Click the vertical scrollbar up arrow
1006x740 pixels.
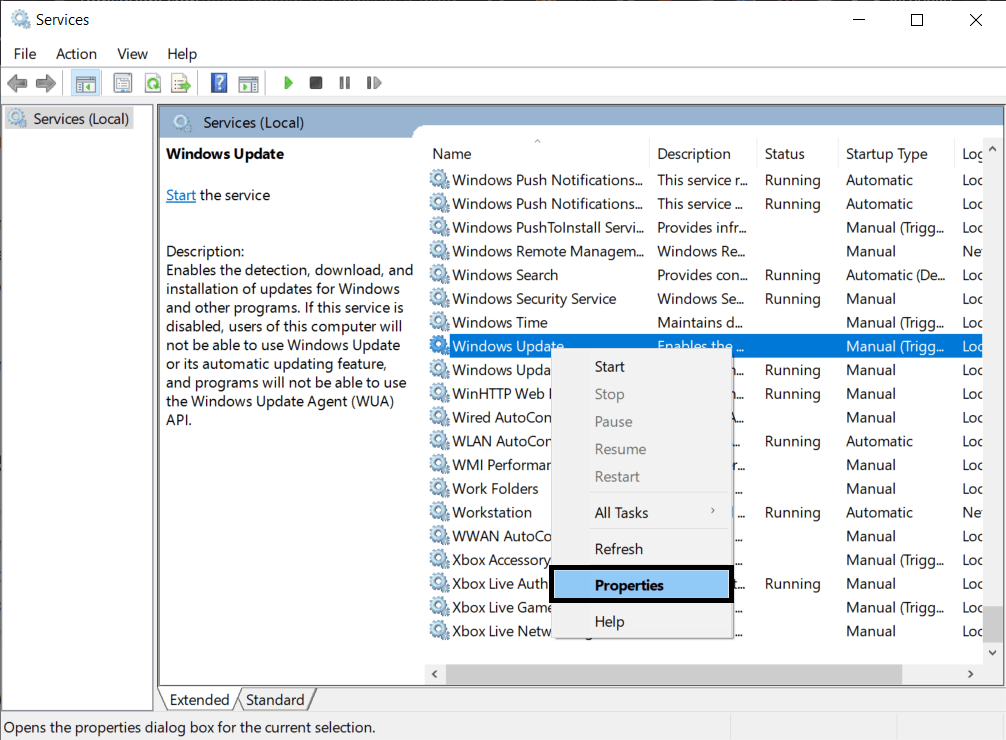pos(993,149)
